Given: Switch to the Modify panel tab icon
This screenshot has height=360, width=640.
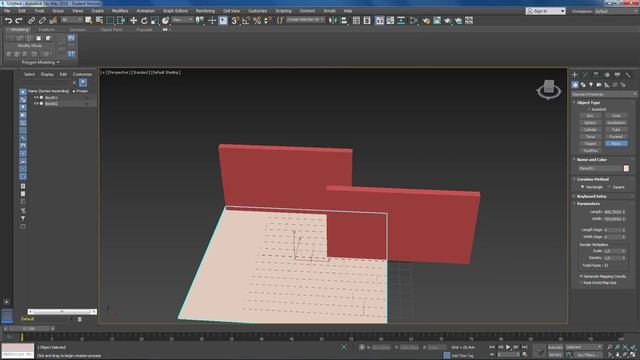Looking at the screenshot, I should pos(585,75).
